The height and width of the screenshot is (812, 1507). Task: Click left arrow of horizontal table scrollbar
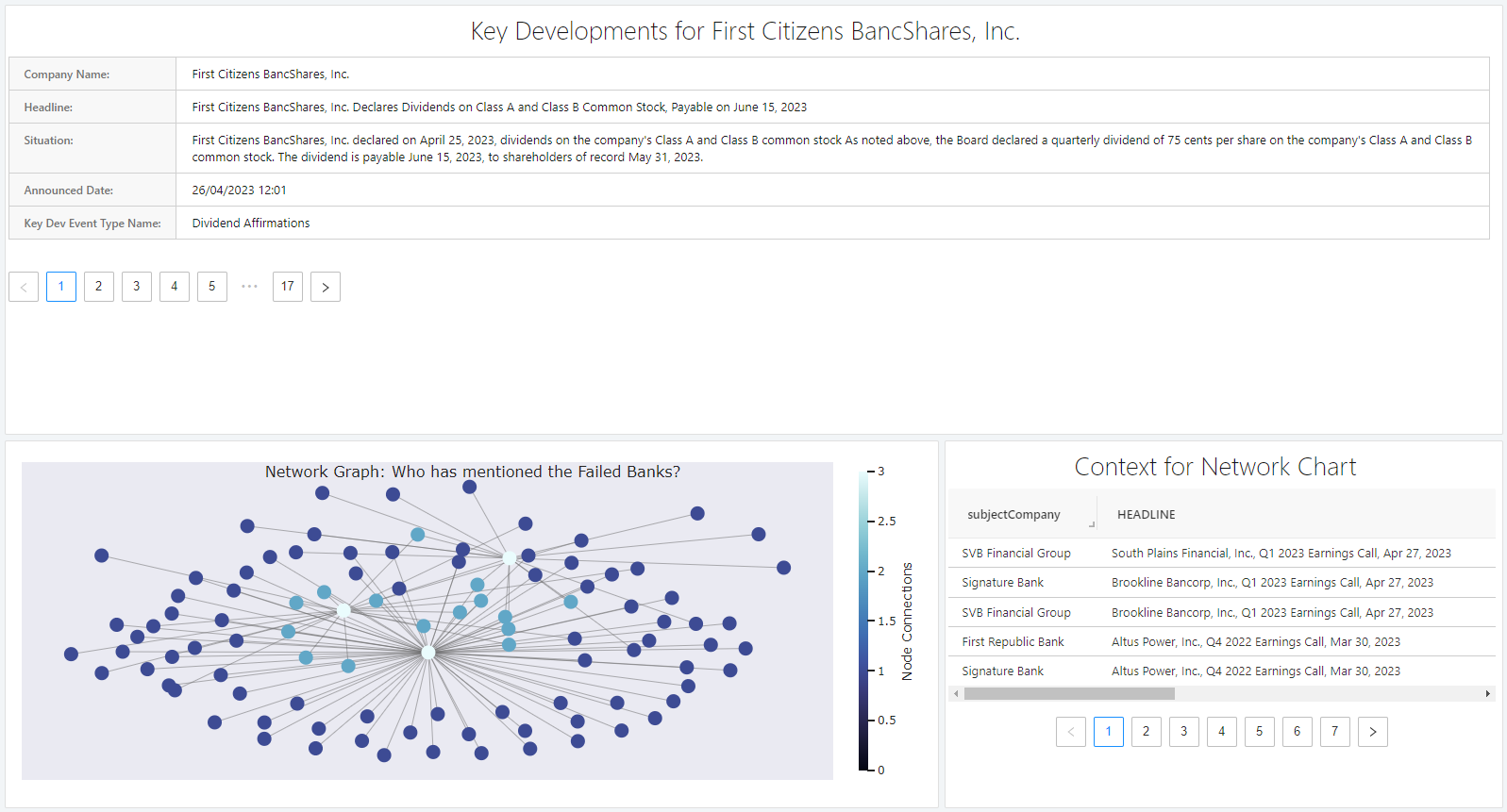click(956, 694)
